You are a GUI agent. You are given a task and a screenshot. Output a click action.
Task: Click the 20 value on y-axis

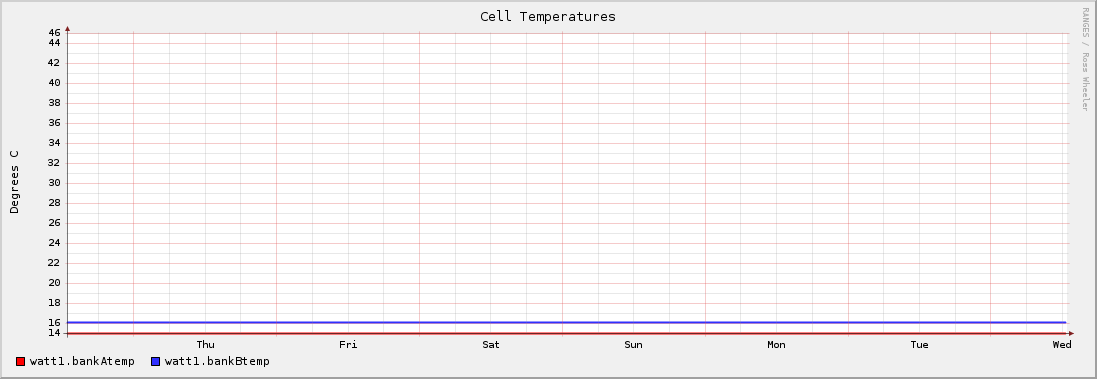[x=55, y=283]
